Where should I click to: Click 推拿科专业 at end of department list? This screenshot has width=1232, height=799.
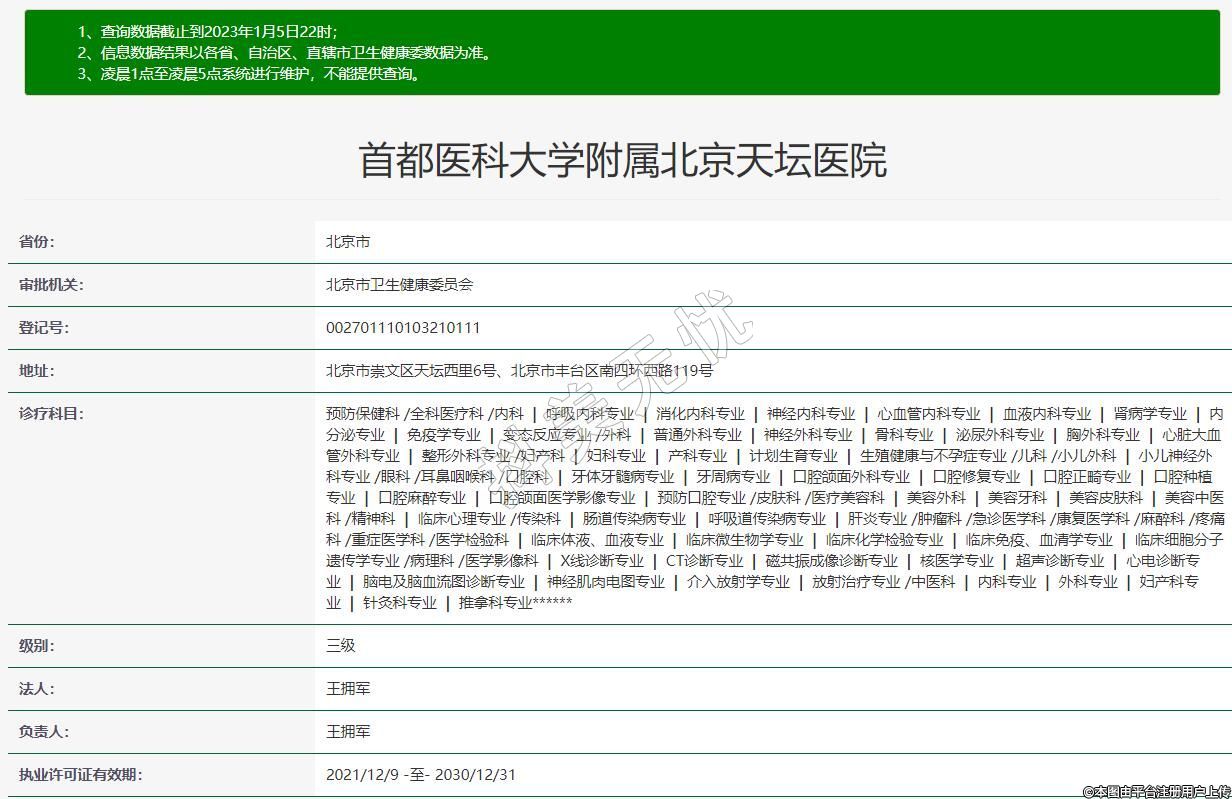(x=495, y=603)
